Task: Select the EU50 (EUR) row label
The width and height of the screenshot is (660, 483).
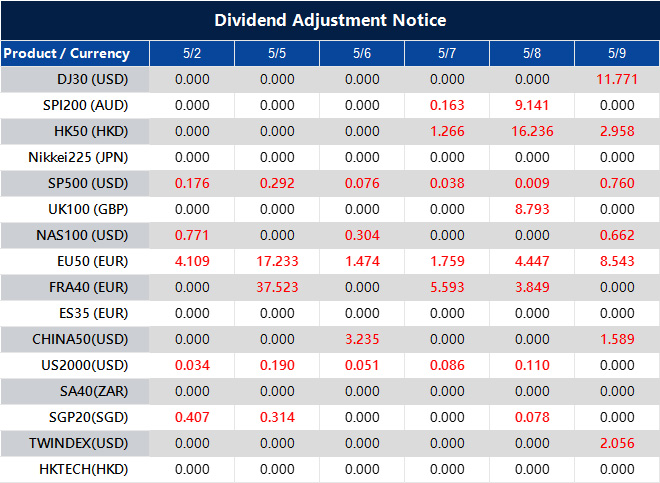Action: [x=86, y=261]
